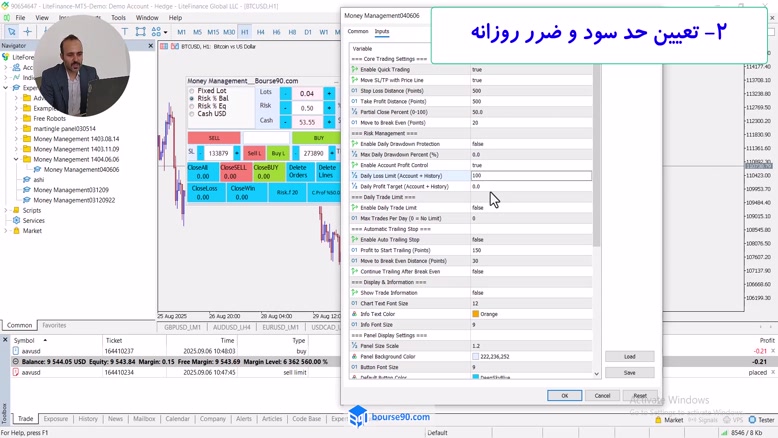Switch to the Common tab in dialog
This screenshot has height=438, width=778.
(x=358, y=31)
